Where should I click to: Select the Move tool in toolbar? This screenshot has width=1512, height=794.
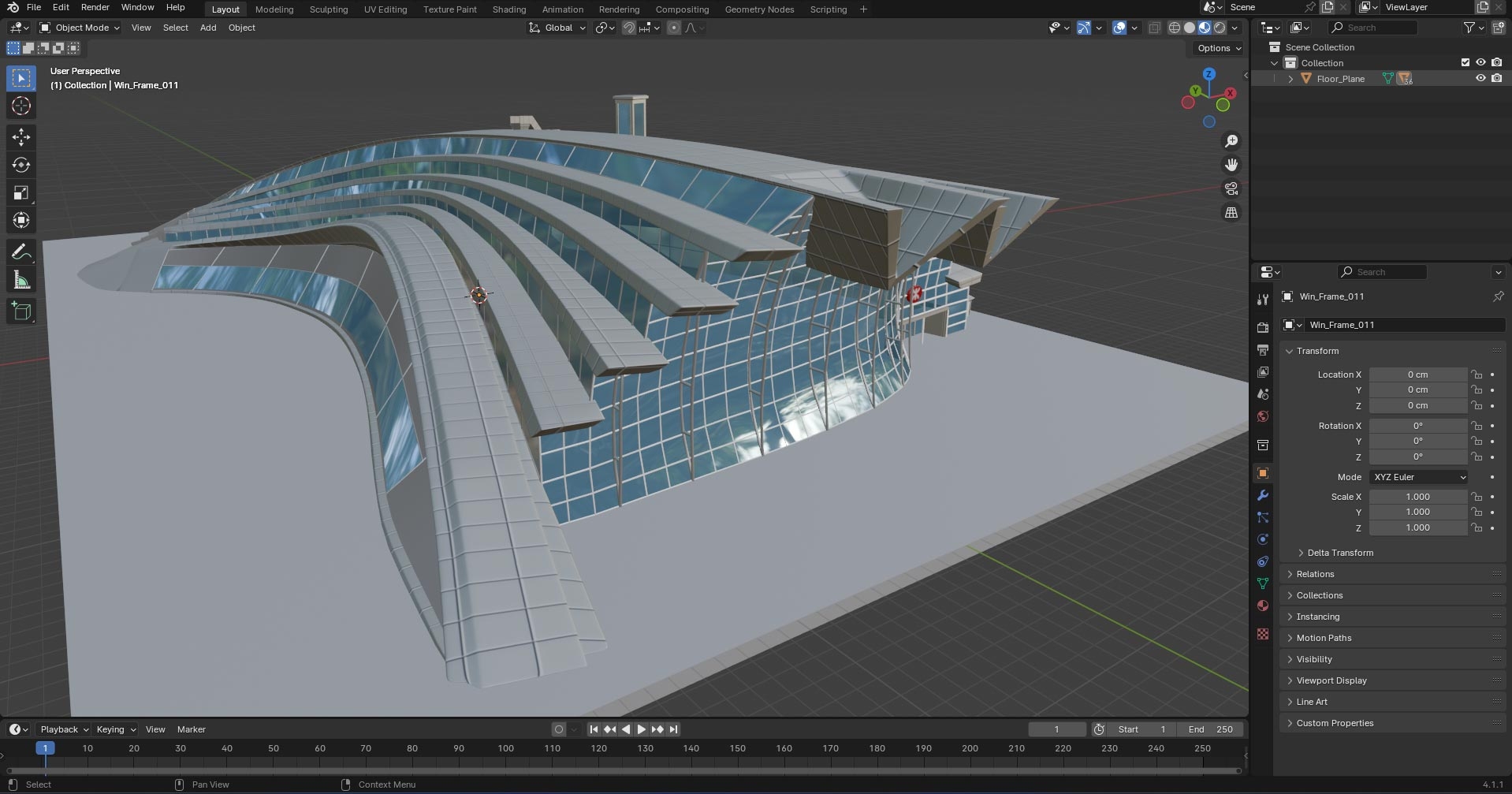tap(21, 136)
